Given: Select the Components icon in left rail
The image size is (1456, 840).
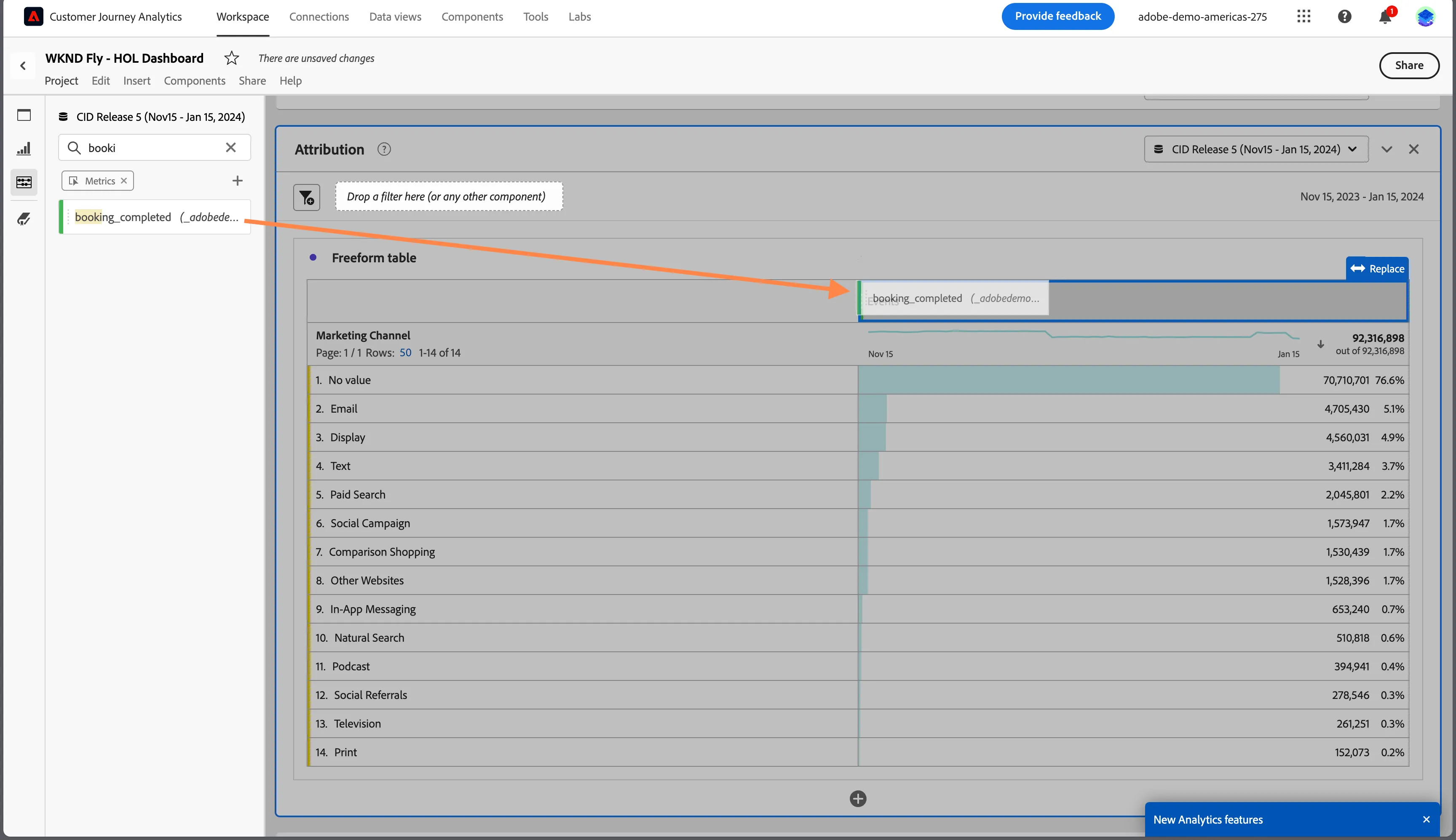Looking at the screenshot, I should [24, 182].
